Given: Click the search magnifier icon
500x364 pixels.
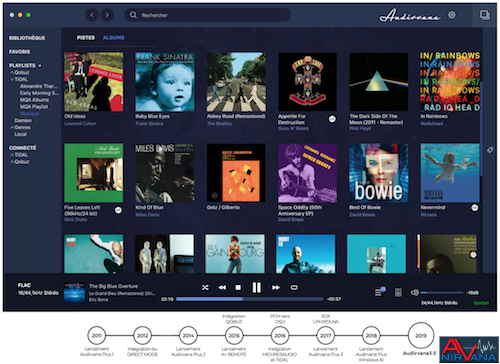Looking at the screenshot, I should click(133, 15).
